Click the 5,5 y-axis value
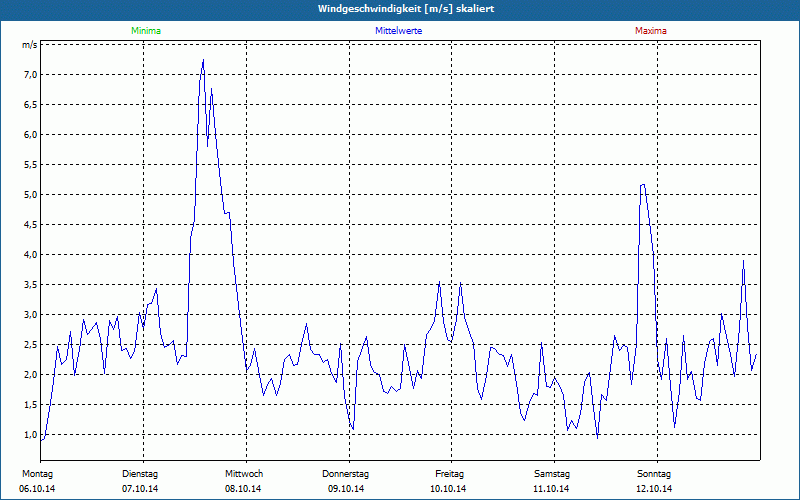 coord(31,165)
